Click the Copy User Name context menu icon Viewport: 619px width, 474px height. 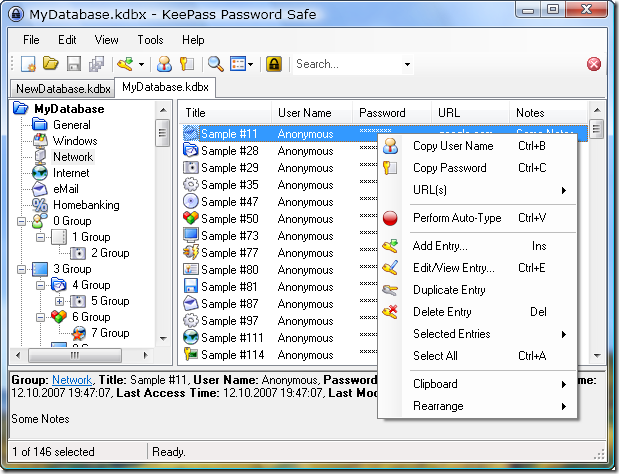point(390,146)
